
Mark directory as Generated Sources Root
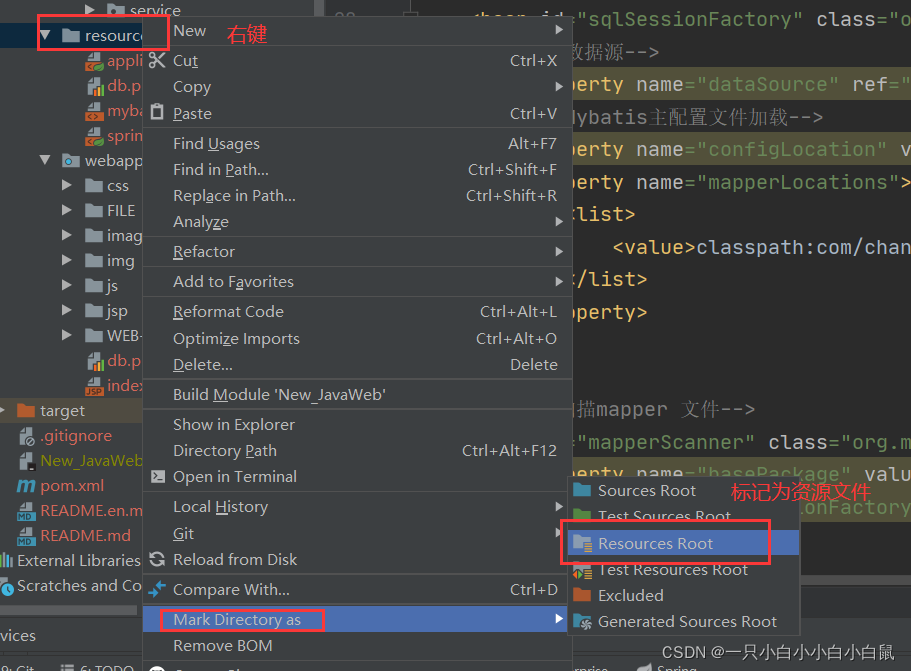coord(683,622)
